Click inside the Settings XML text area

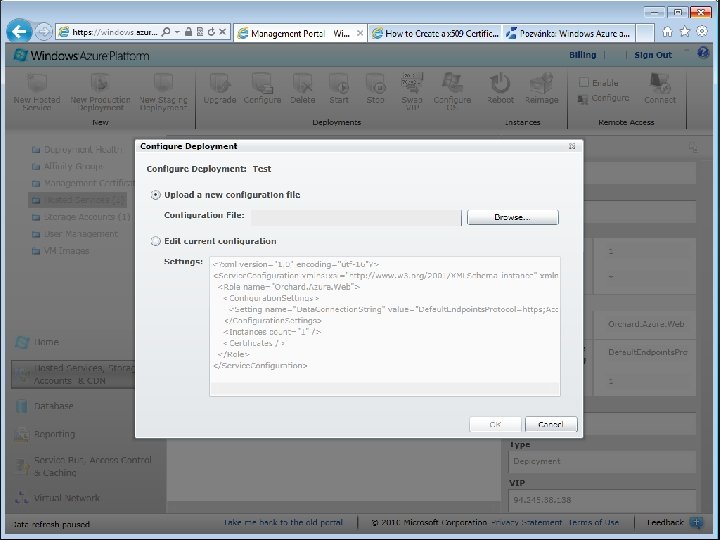pyautogui.click(x=385, y=320)
